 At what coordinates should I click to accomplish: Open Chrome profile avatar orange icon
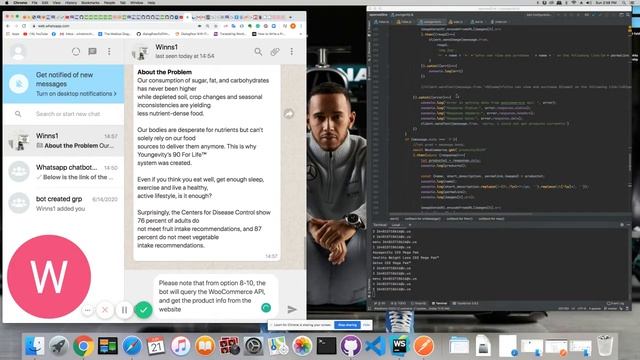pyautogui.click(x=293, y=26)
